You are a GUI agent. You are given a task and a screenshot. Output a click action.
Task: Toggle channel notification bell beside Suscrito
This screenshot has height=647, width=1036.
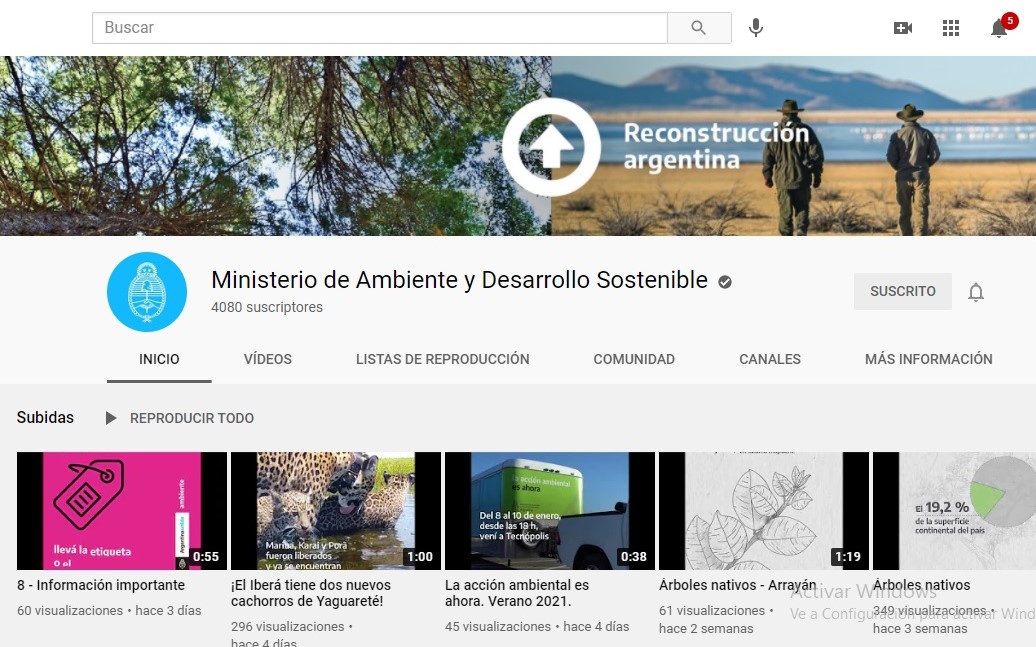(976, 291)
